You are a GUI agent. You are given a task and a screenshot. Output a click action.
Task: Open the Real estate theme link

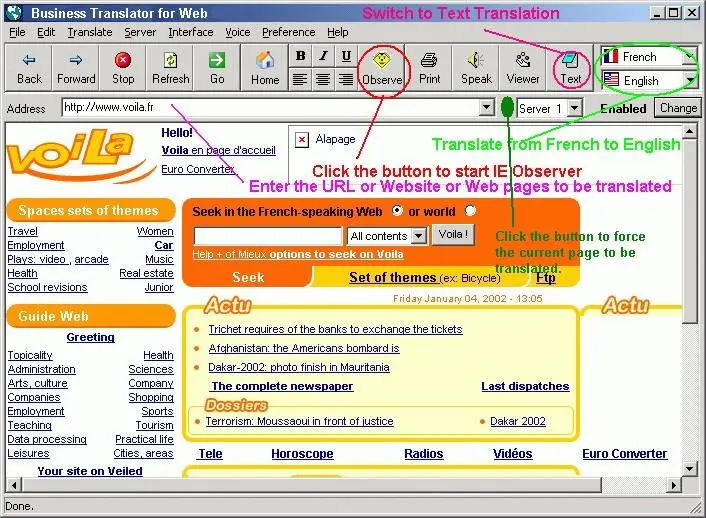[x=146, y=273]
